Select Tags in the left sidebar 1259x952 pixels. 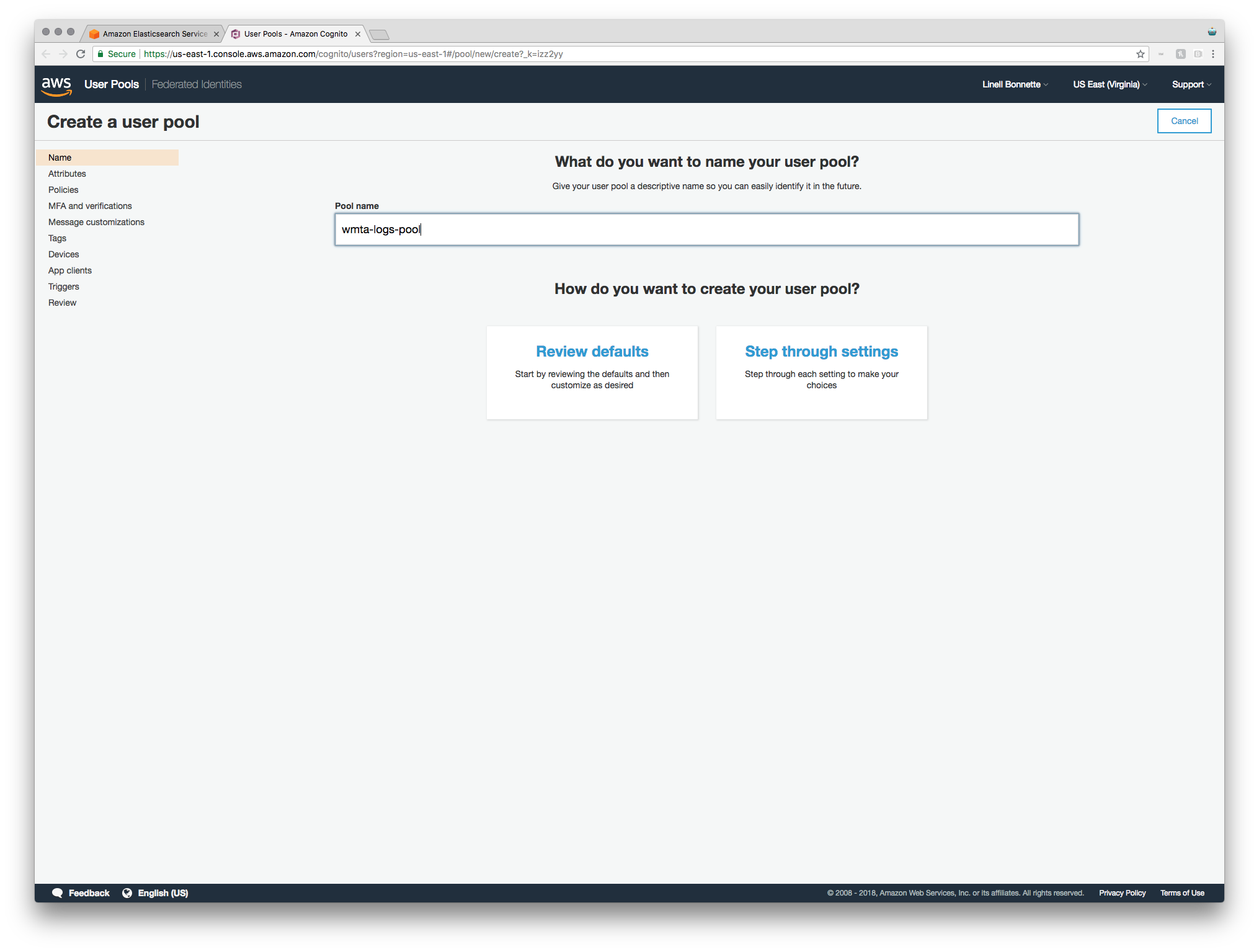[x=57, y=238]
